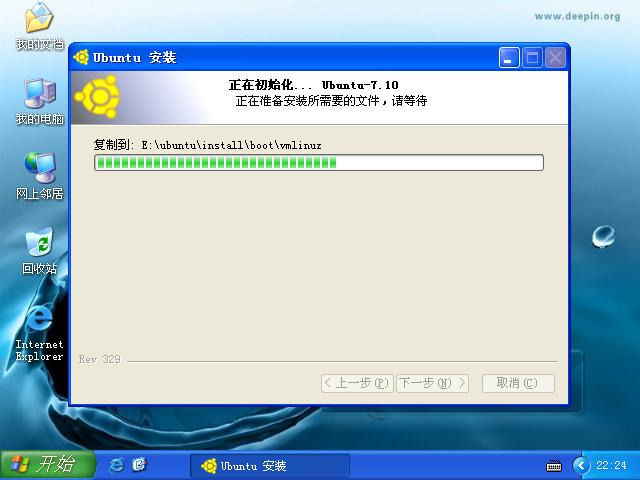This screenshot has width=640, height=480.
Task: Click the 上一步 back button
Action: point(356,383)
